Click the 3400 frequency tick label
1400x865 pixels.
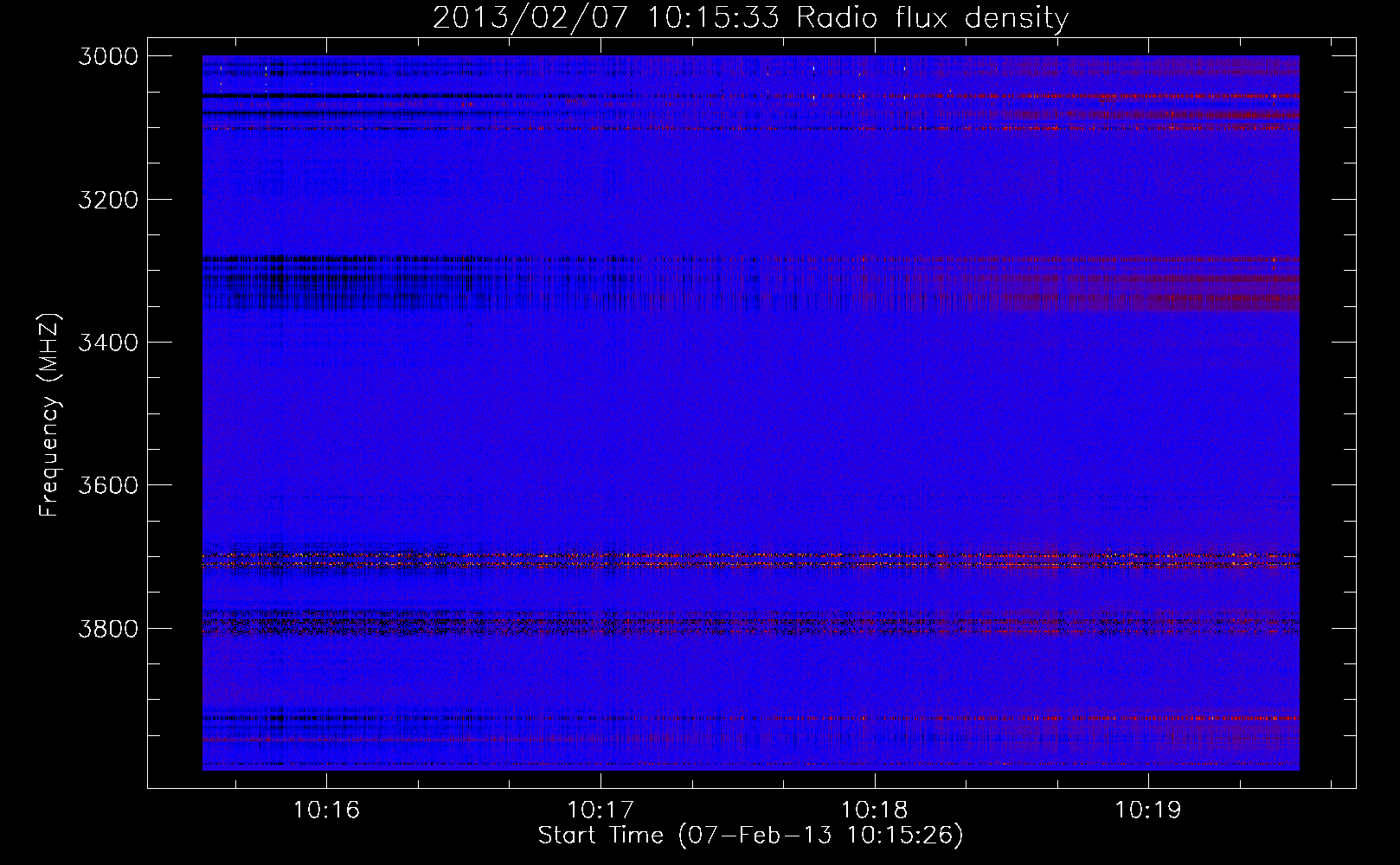108,343
